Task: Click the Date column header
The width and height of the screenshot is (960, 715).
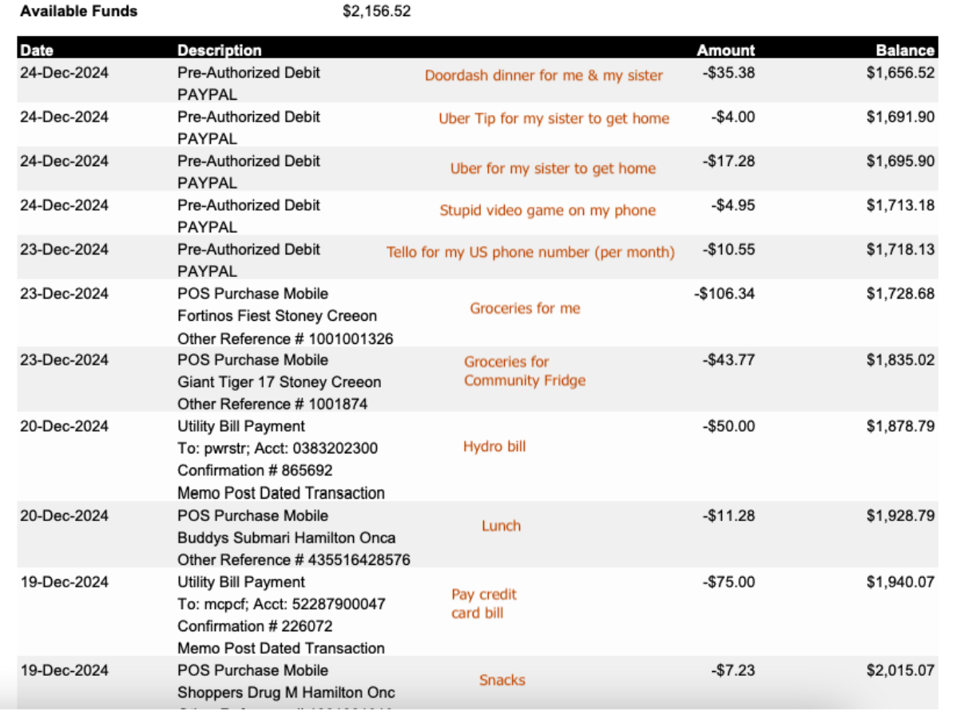Action: point(37,50)
